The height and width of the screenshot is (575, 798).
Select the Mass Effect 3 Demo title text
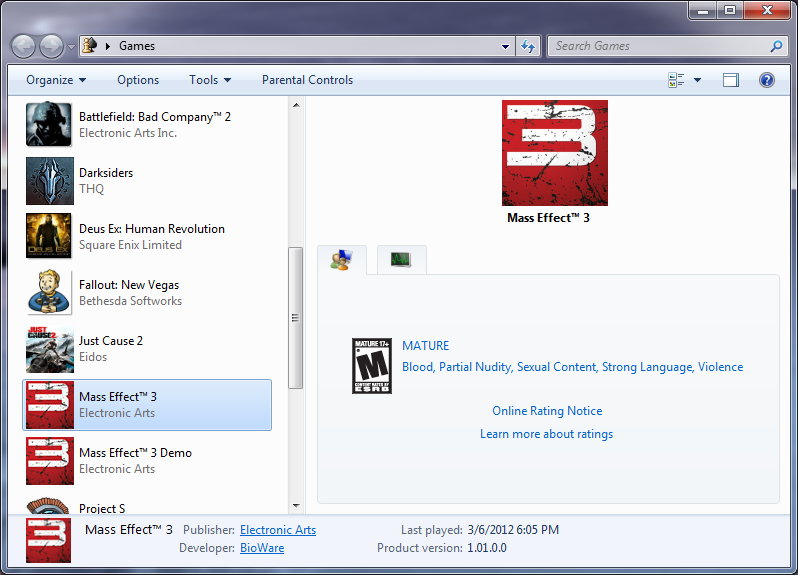[x=135, y=453]
